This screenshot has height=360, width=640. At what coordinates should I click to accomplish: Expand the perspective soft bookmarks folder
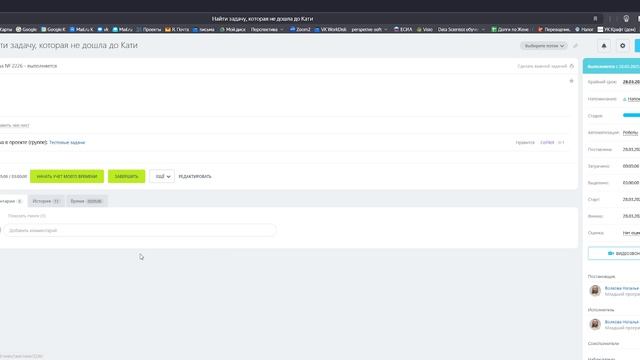pyautogui.click(x=369, y=29)
